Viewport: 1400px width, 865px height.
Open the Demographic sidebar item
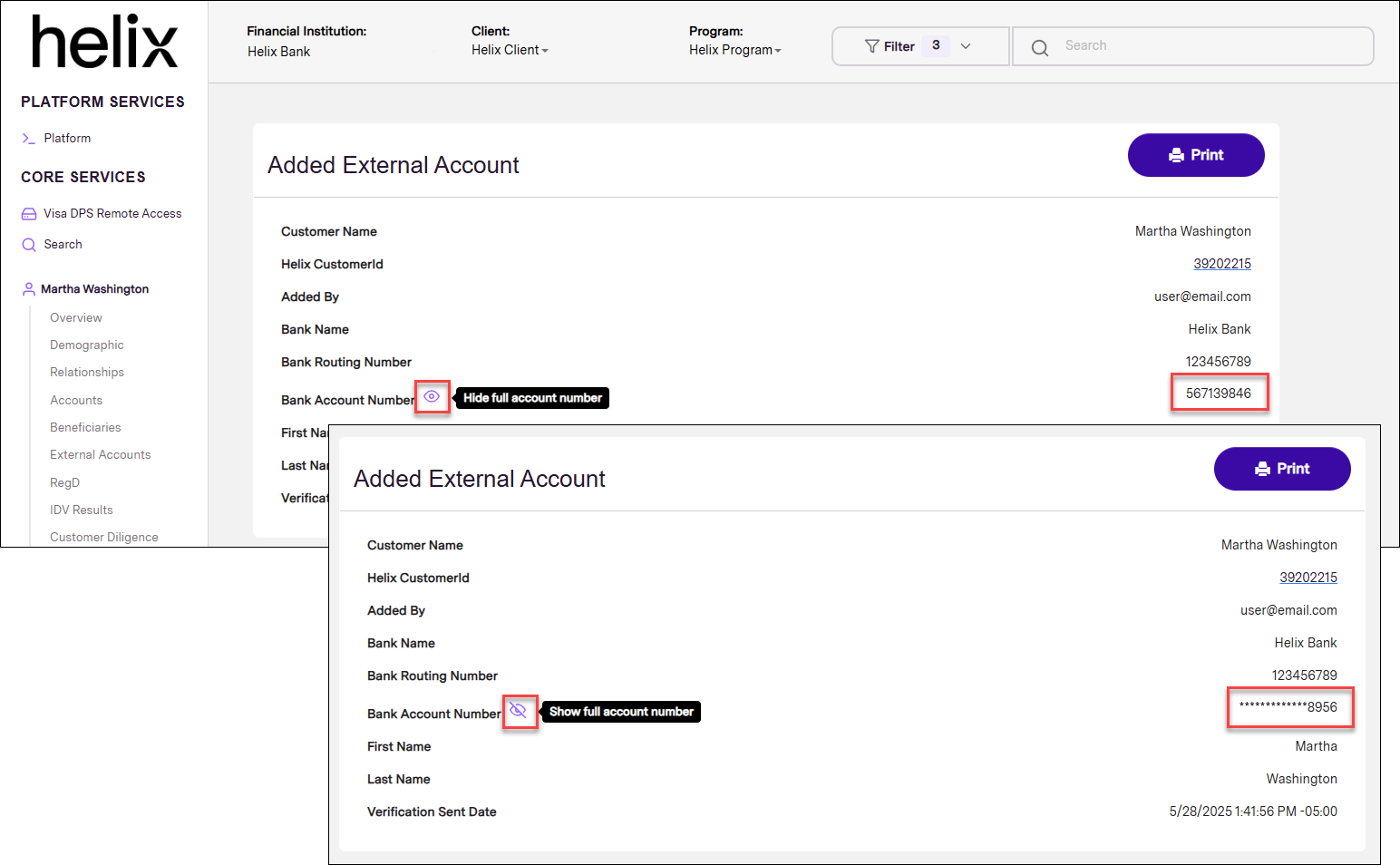(87, 345)
